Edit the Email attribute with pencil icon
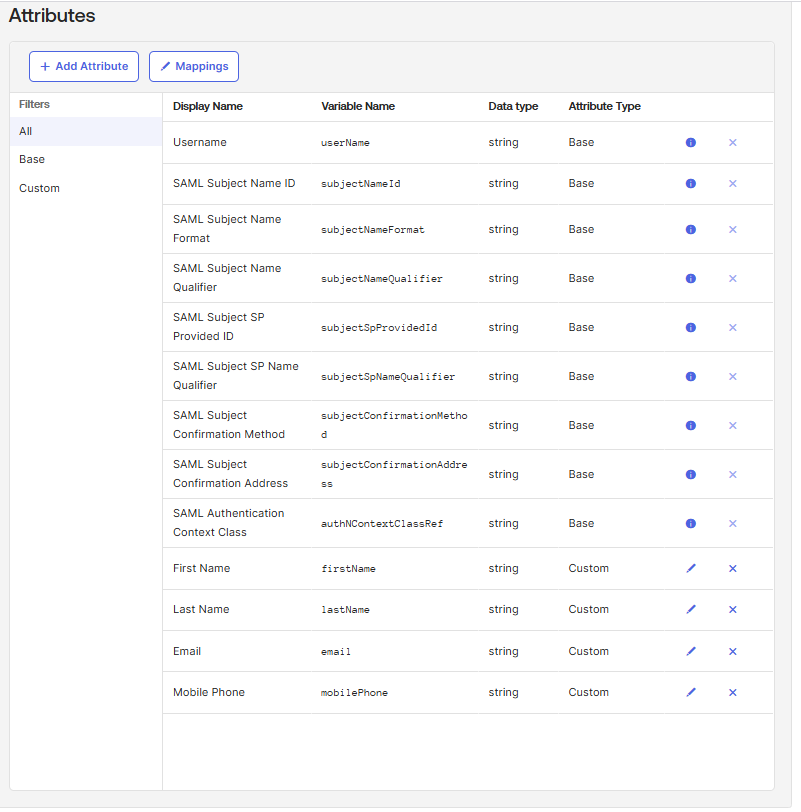The image size is (801, 812). [691, 651]
